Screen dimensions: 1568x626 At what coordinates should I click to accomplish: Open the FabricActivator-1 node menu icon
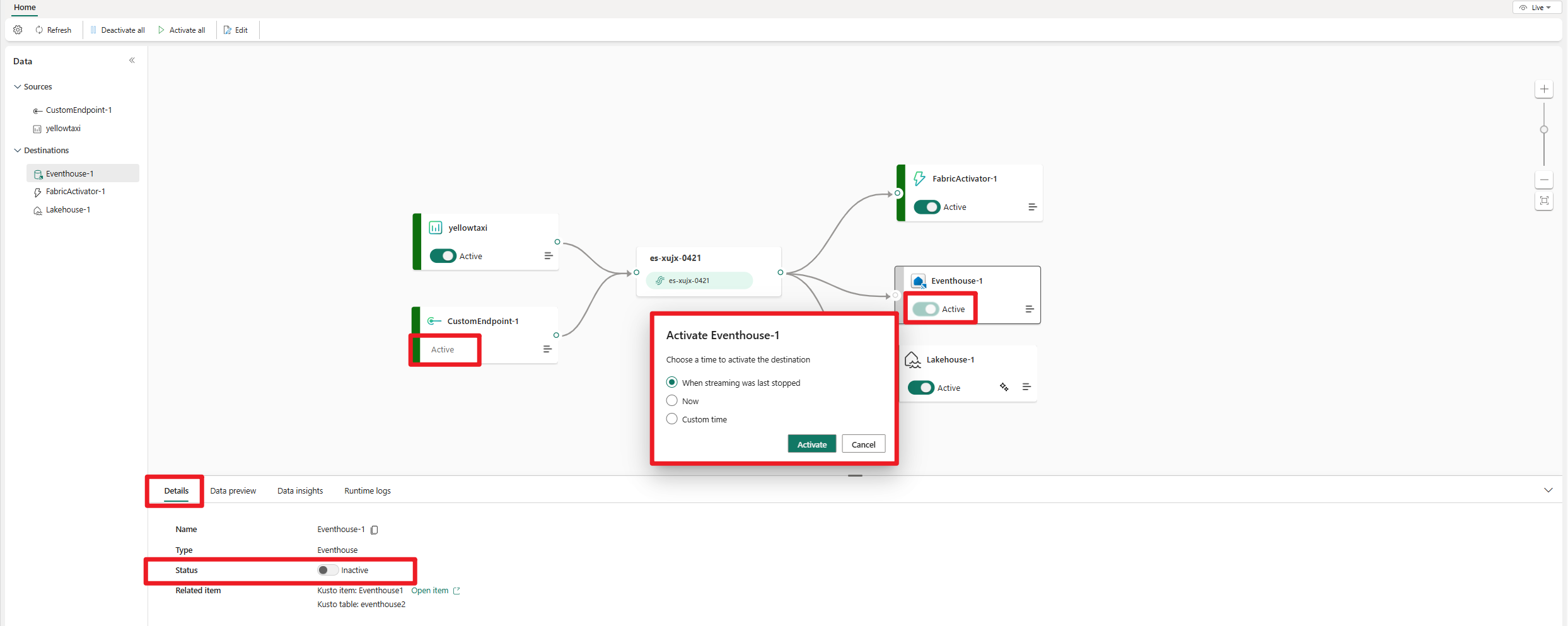coord(1033,207)
